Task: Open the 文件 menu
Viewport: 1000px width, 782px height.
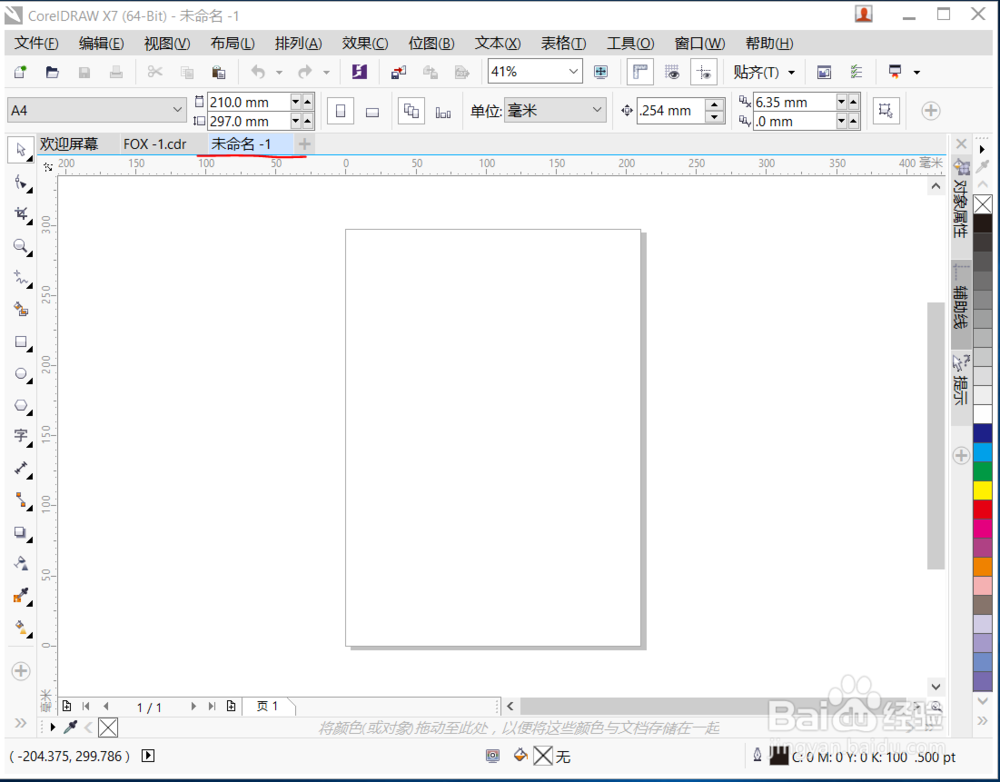Action: [36, 43]
